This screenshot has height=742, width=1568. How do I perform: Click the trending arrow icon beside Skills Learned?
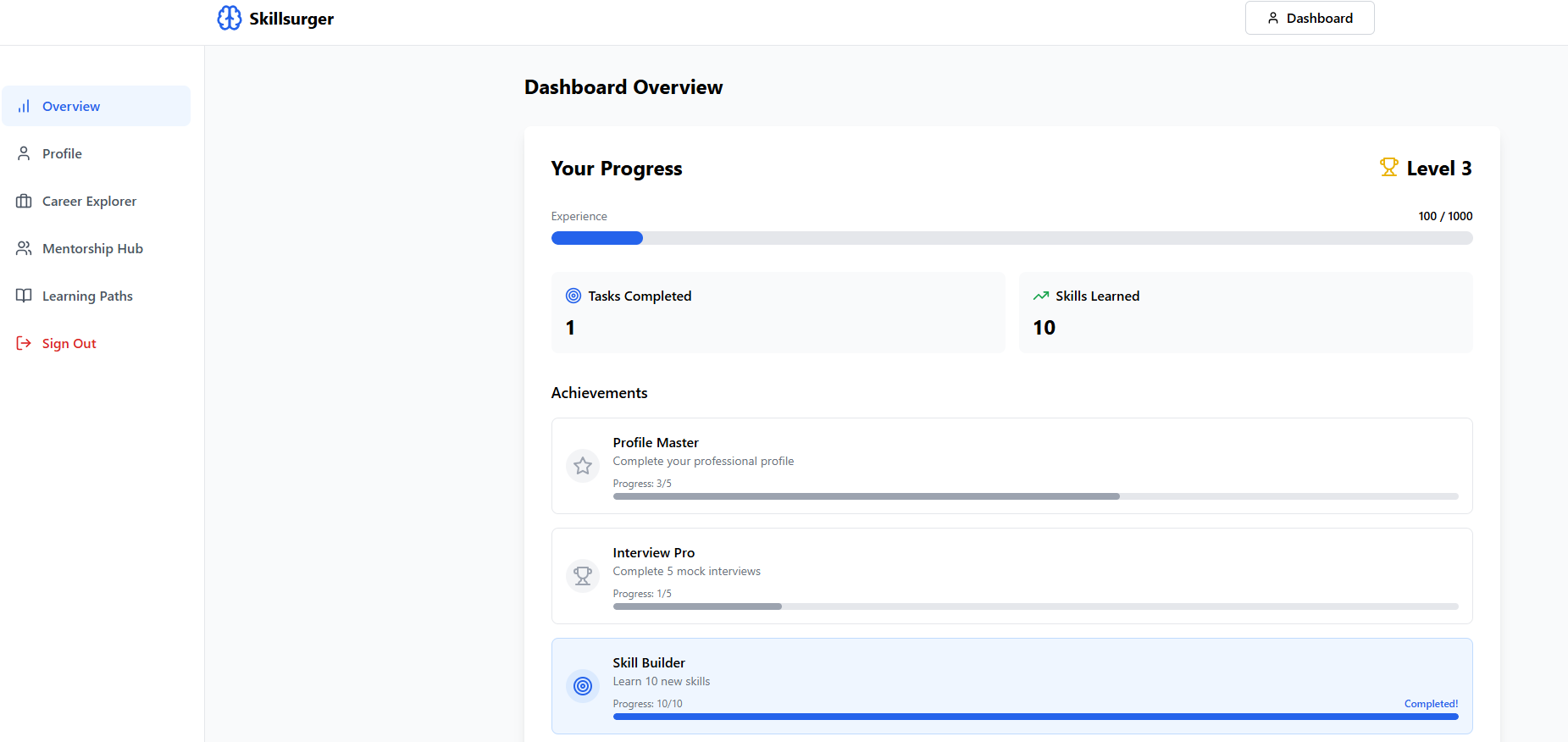coord(1041,296)
